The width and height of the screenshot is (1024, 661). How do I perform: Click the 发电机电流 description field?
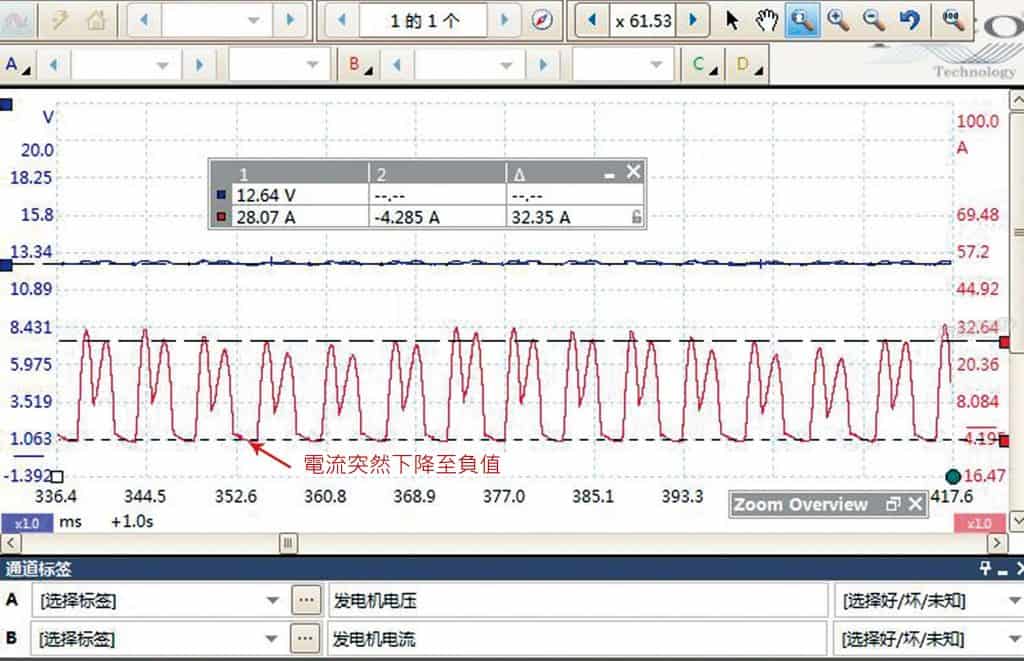pos(577,639)
